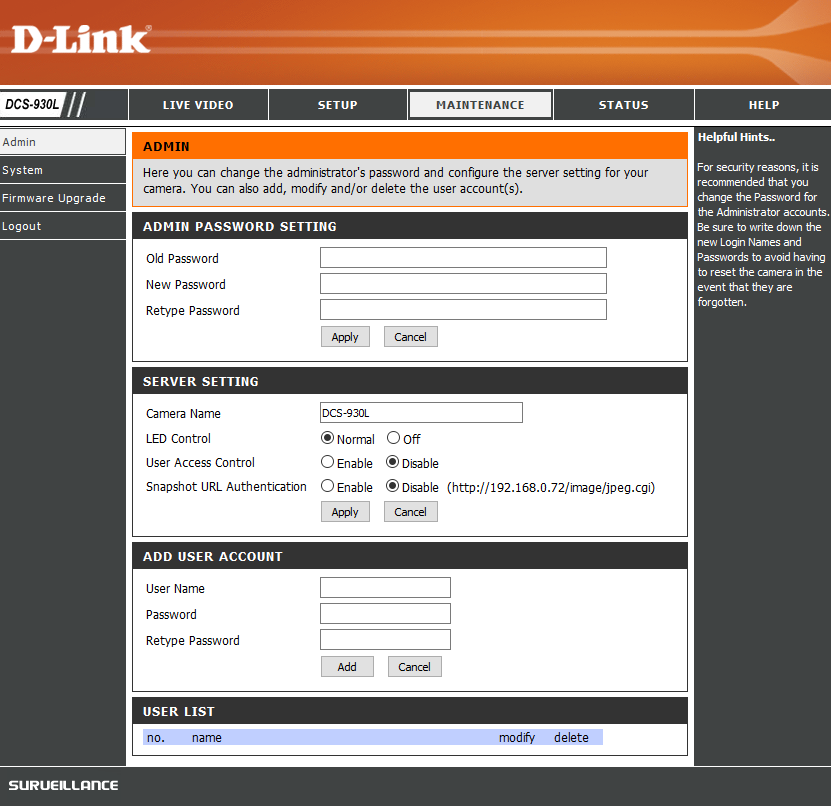The width and height of the screenshot is (831, 806).
Task: Click the D-Link logo
Action: click(81, 39)
